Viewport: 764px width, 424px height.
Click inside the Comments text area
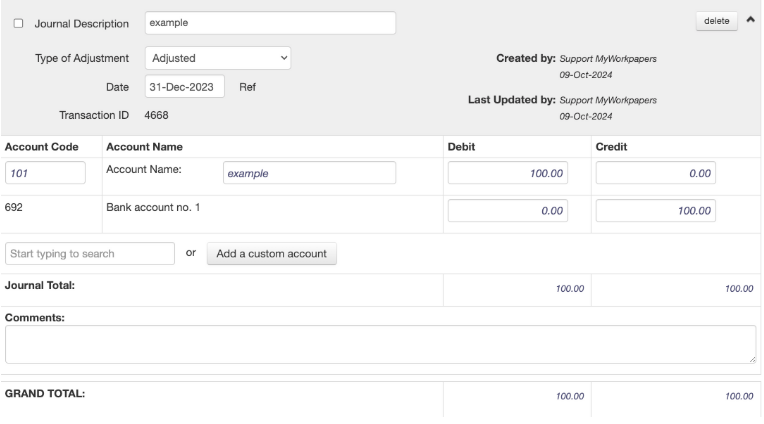tap(380, 344)
